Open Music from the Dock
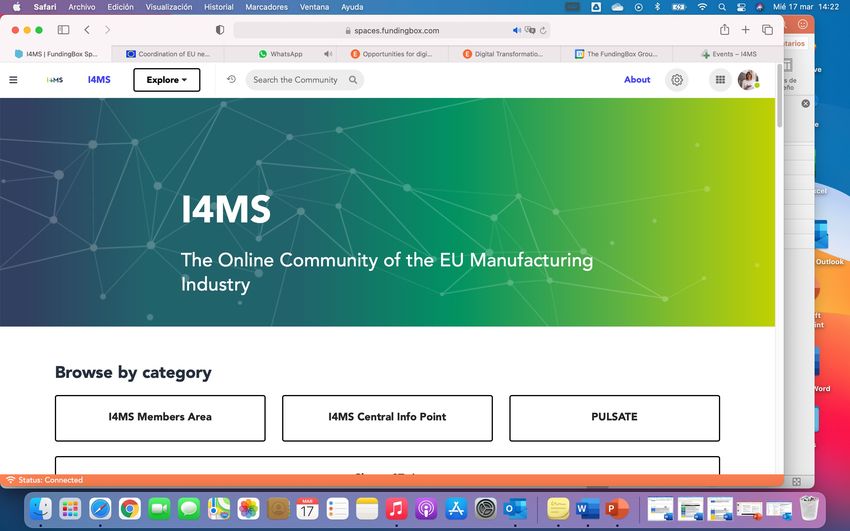The image size is (850, 531). pos(396,509)
